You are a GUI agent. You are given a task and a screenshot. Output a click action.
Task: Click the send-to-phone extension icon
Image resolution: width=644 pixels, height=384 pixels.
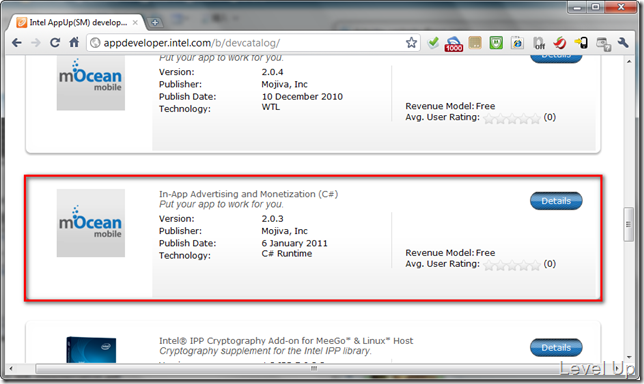coord(582,43)
